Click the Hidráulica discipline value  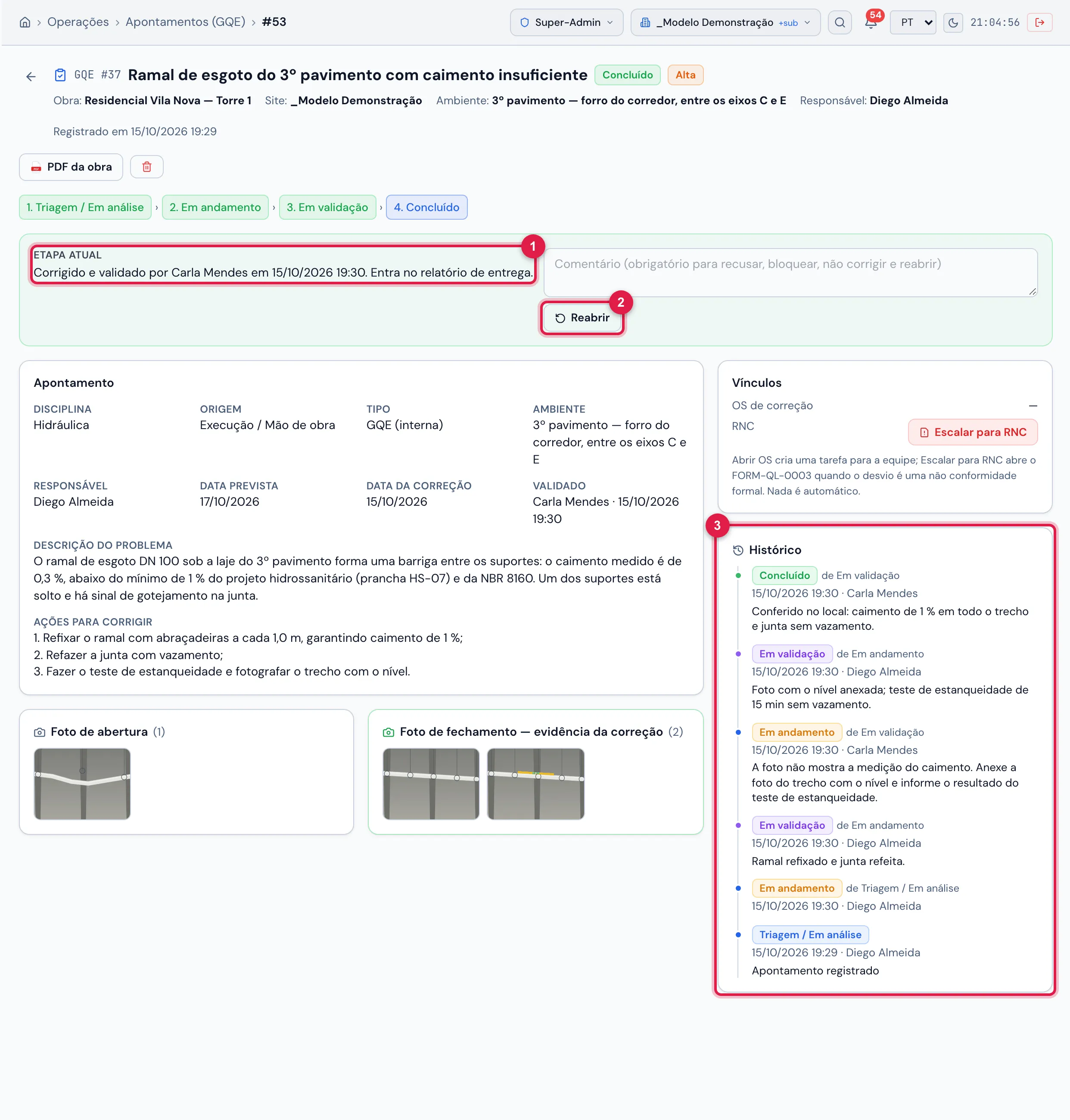click(x=61, y=426)
